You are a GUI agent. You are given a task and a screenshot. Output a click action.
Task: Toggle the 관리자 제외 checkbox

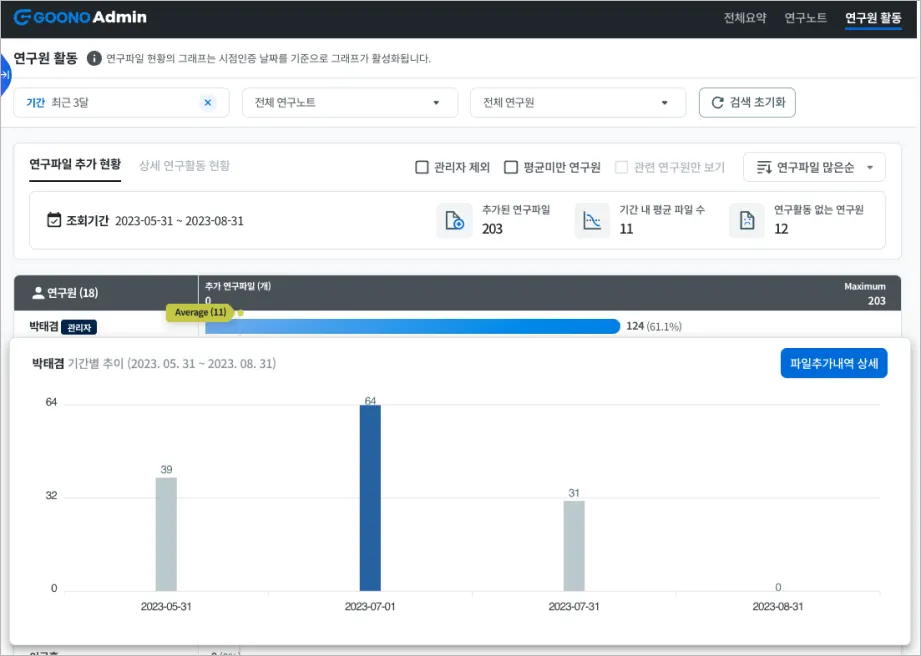[422, 167]
